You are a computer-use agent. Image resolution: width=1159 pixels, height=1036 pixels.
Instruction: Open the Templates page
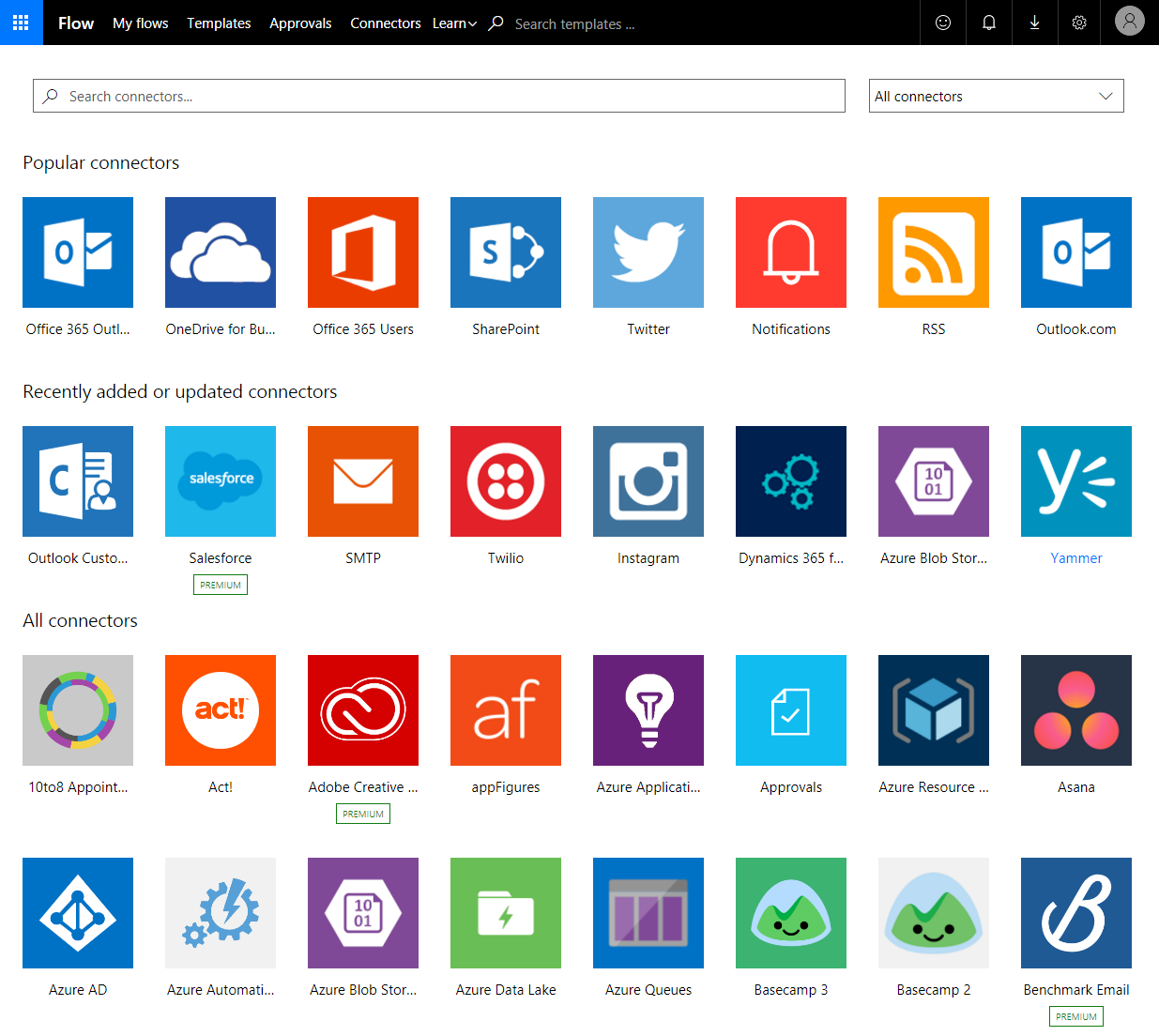coord(219,23)
